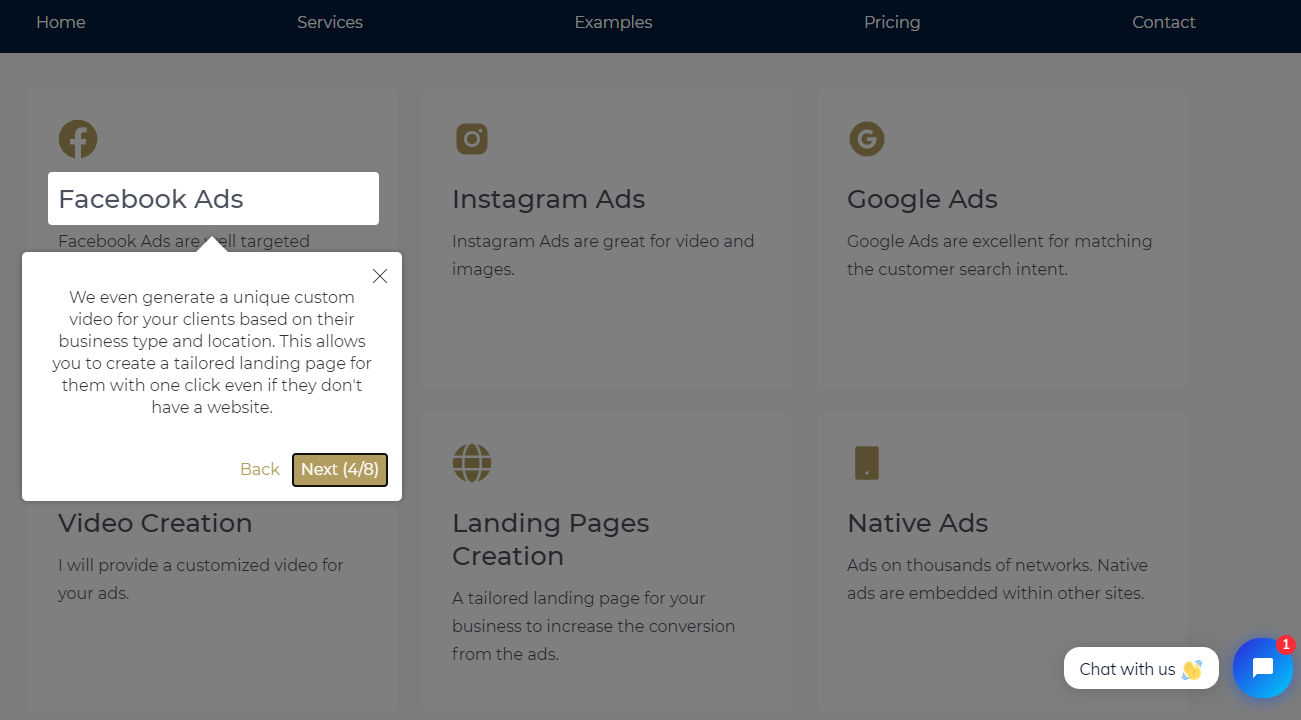Click the Landing Pages Creation heading
The image size is (1301, 720).
pos(551,539)
